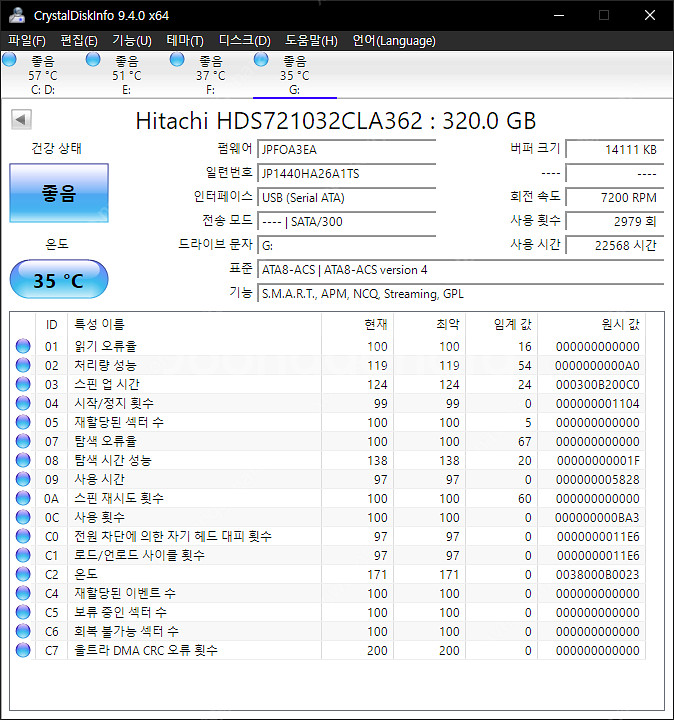Click the current value 171 in 온도 row
Image resolution: width=674 pixels, height=720 pixels.
[x=377, y=575]
